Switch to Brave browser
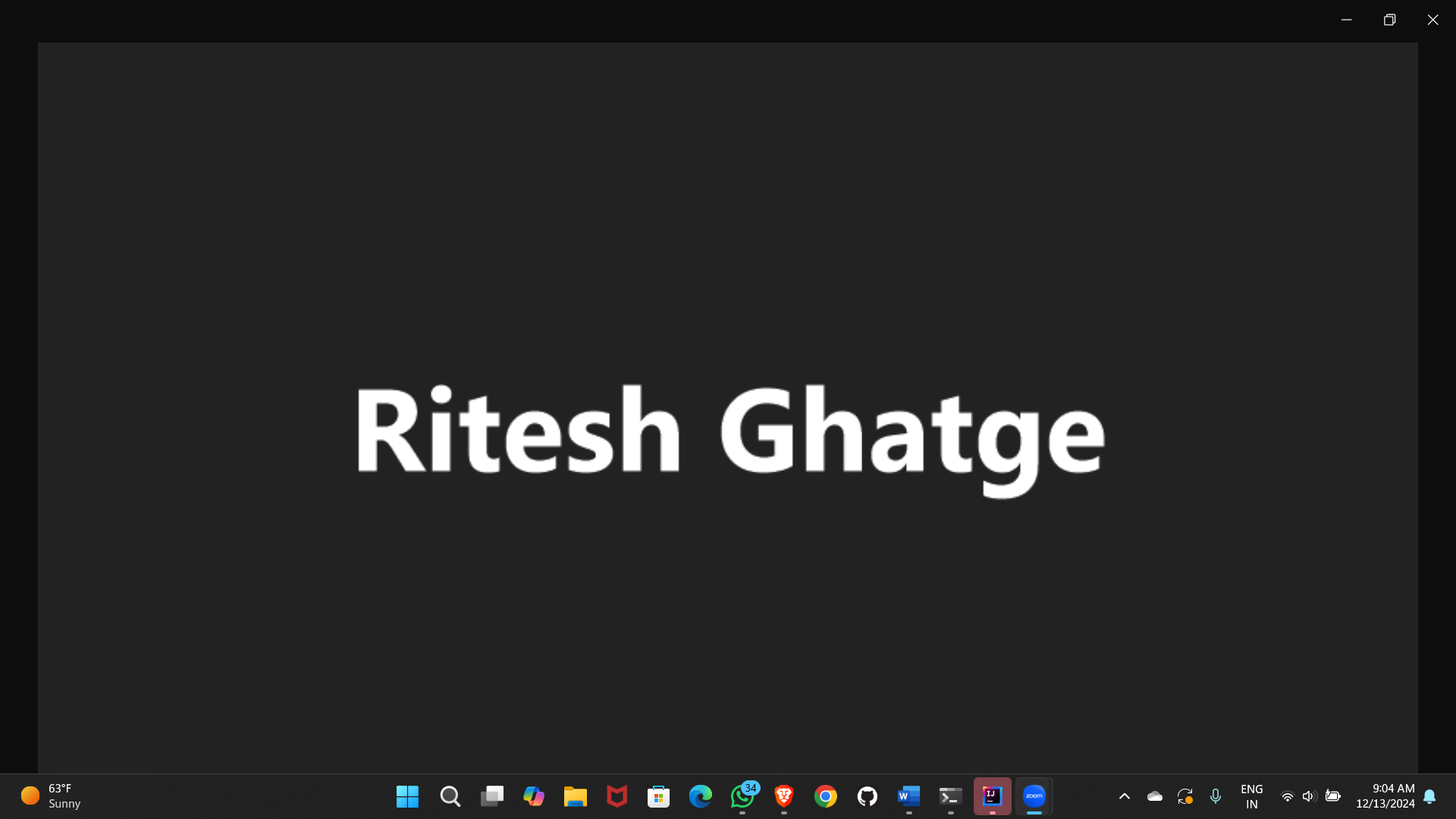 pos(784,796)
